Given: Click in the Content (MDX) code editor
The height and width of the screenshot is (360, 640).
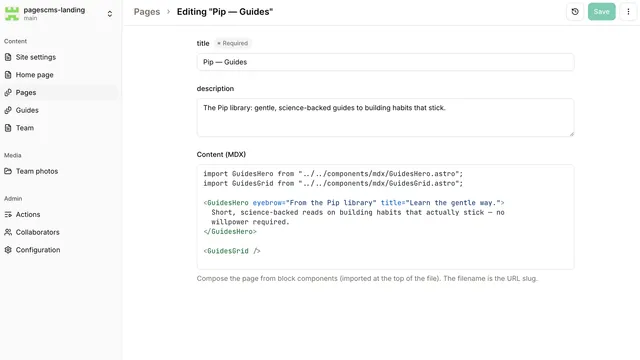Looking at the screenshot, I should (x=385, y=217).
